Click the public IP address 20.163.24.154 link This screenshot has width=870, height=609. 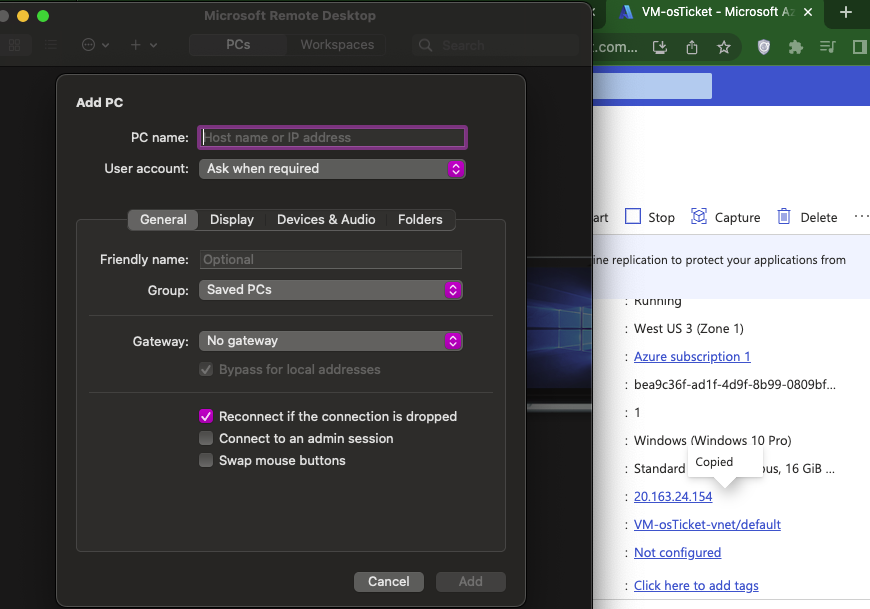pos(672,496)
